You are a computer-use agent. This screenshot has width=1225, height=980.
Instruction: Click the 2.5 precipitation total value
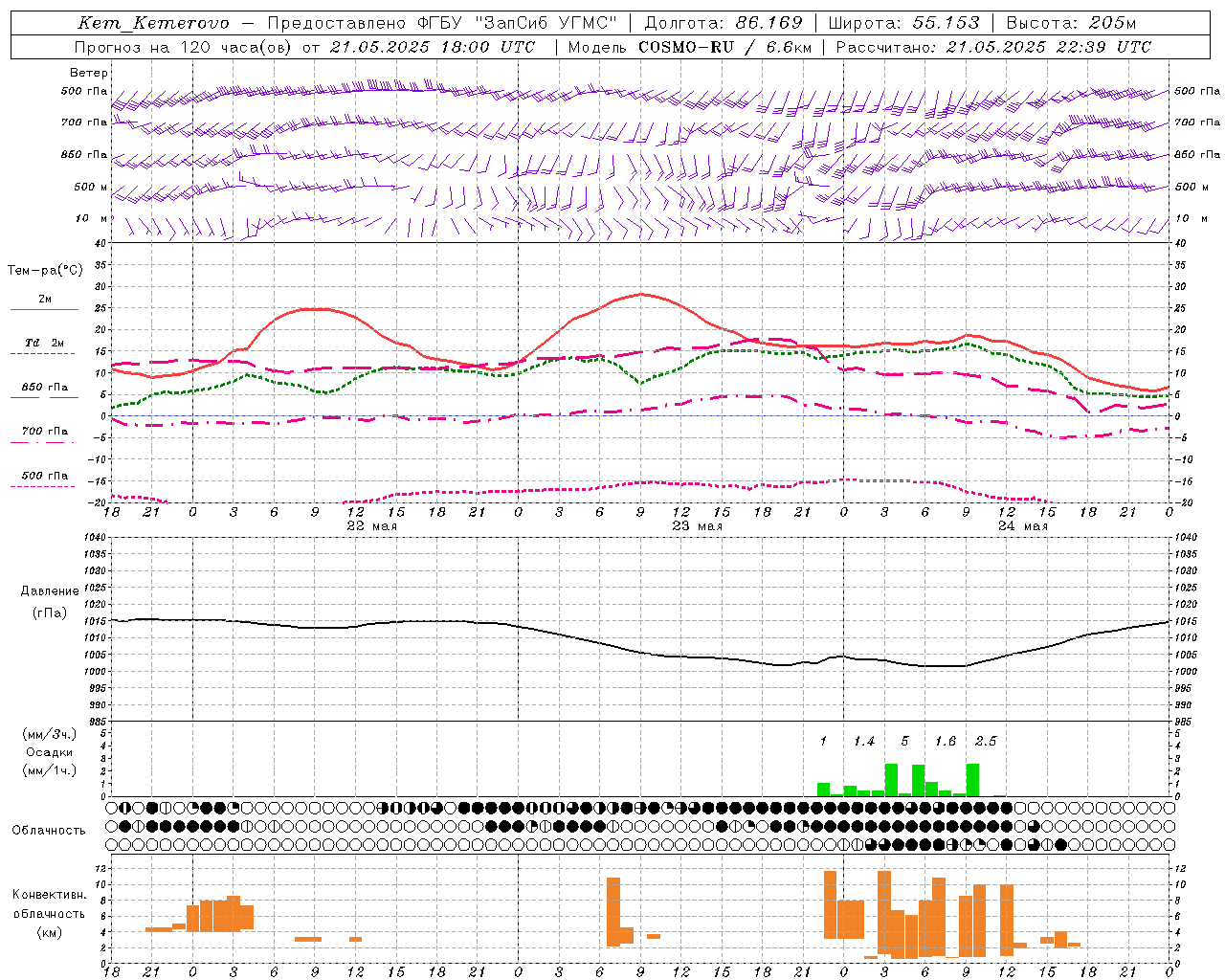pos(986,742)
